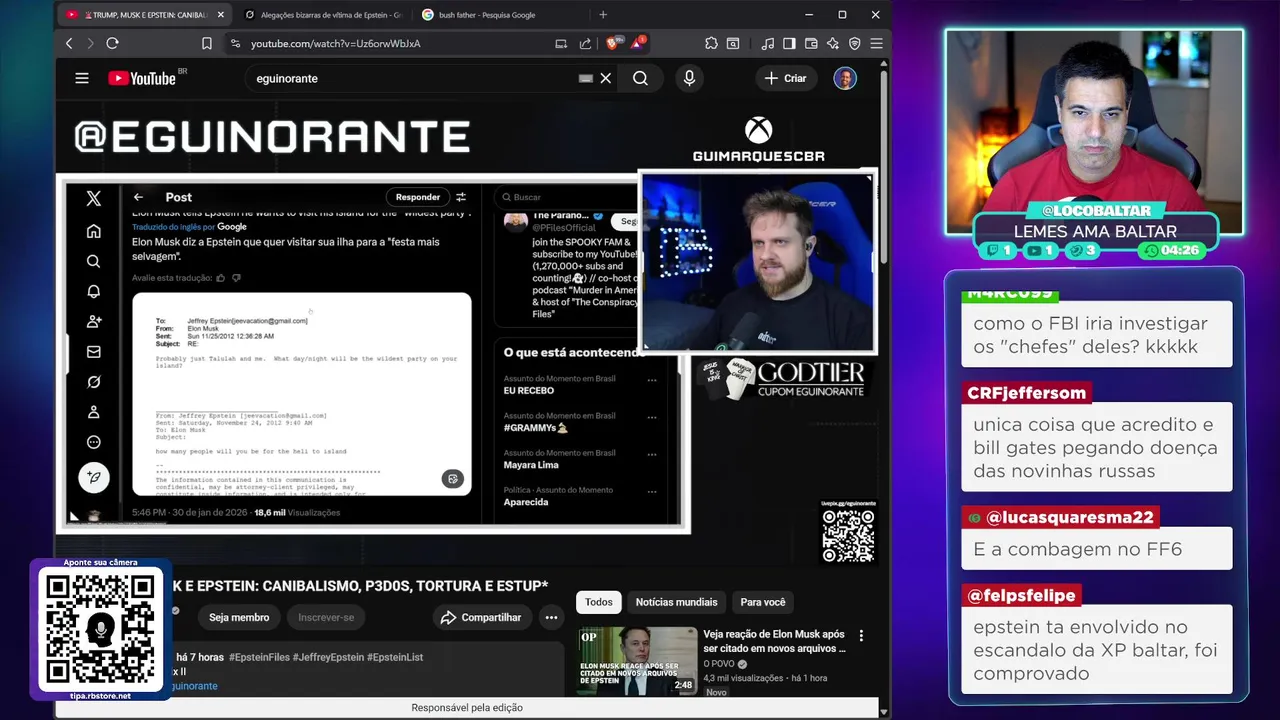This screenshot has height=720, width=1280.
Task: Click the X notifications bell in video
Action: point(93,291)
